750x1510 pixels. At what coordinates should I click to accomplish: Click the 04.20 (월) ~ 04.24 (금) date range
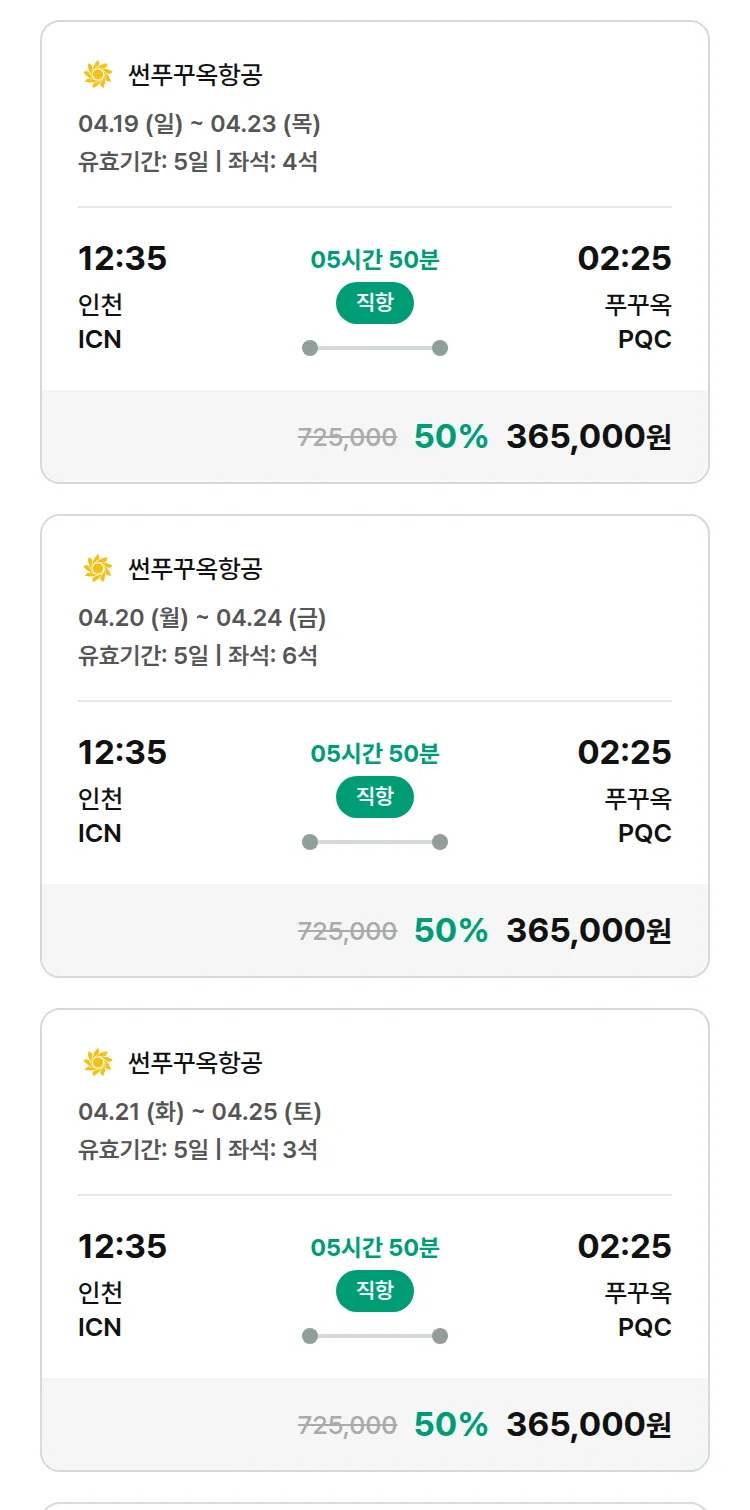tap(202, 619)
